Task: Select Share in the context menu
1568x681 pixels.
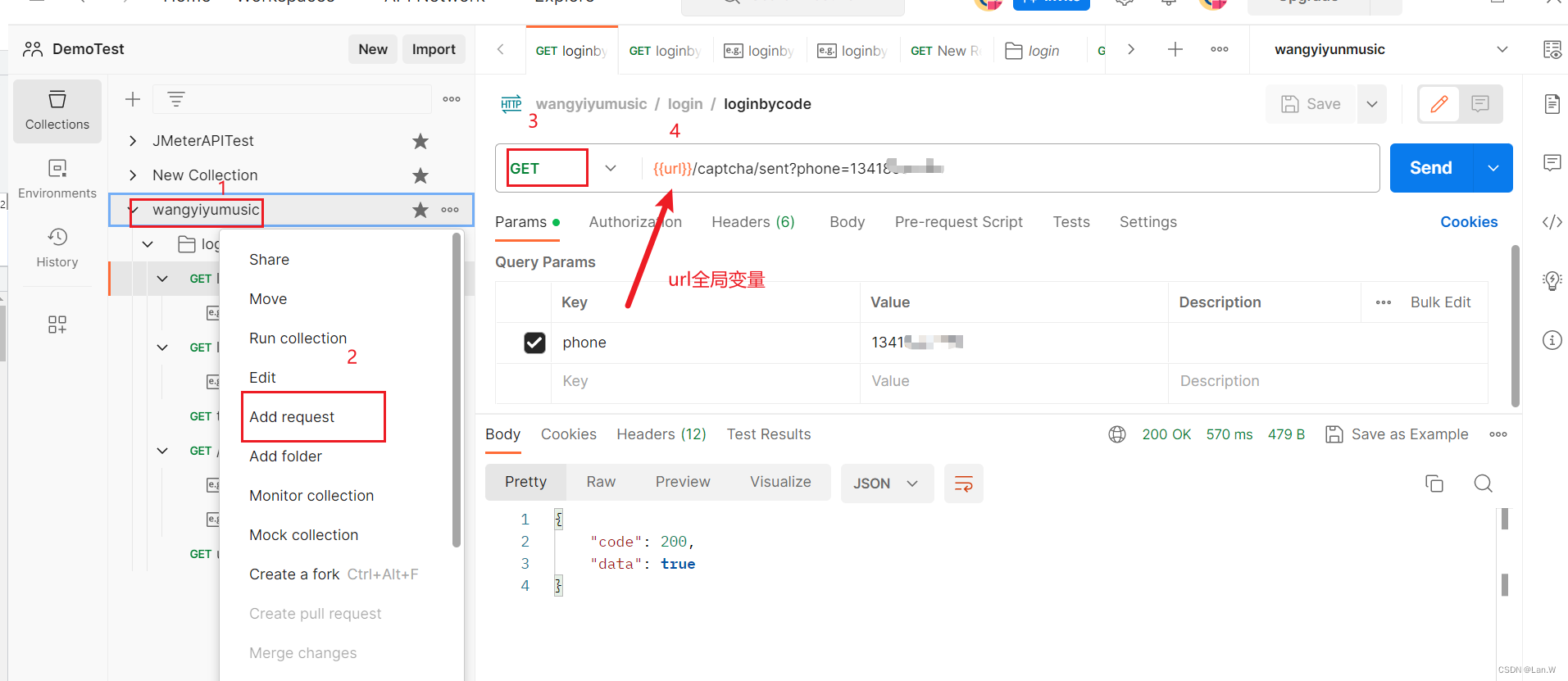Action: point(269,260)
